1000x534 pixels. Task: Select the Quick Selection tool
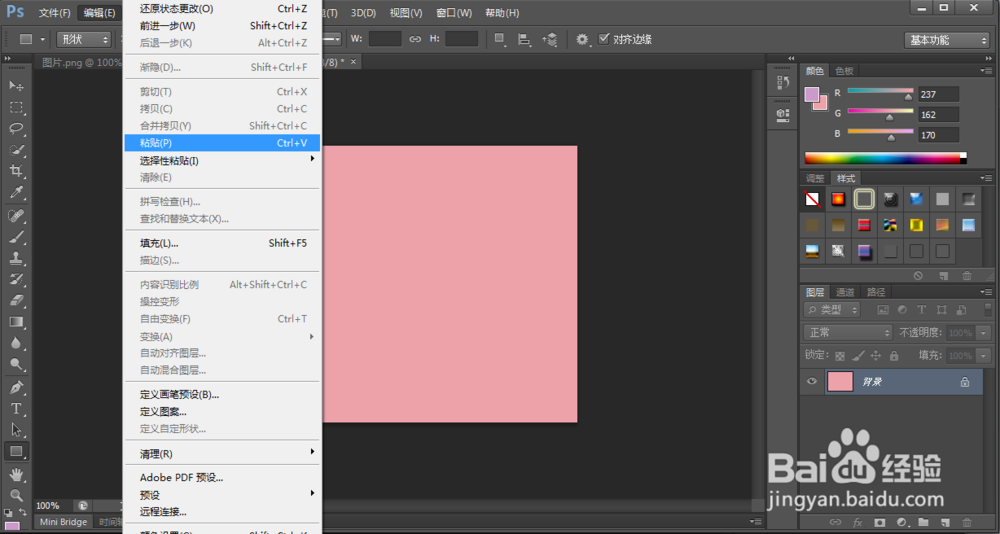tap(16, 150)
